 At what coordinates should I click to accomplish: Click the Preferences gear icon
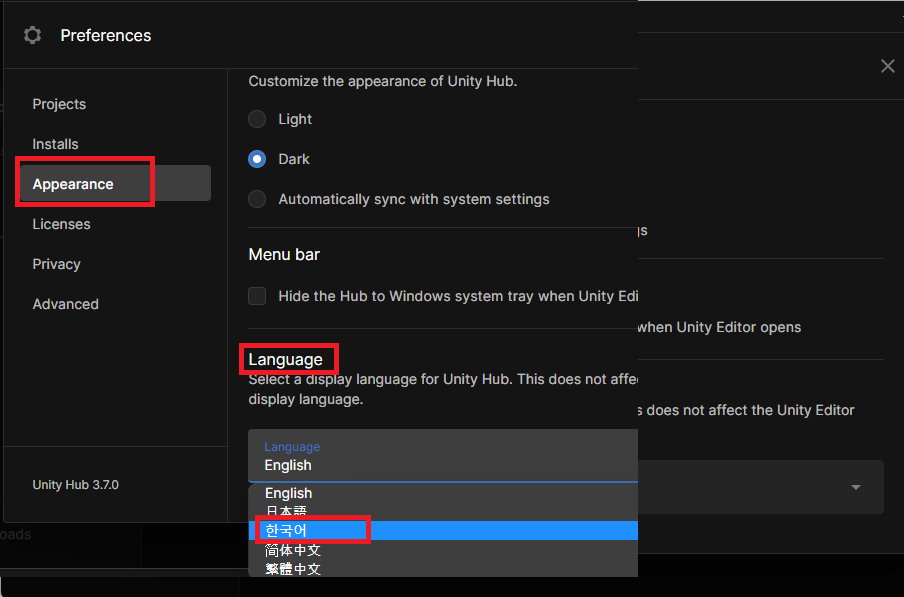pos(32,35)
